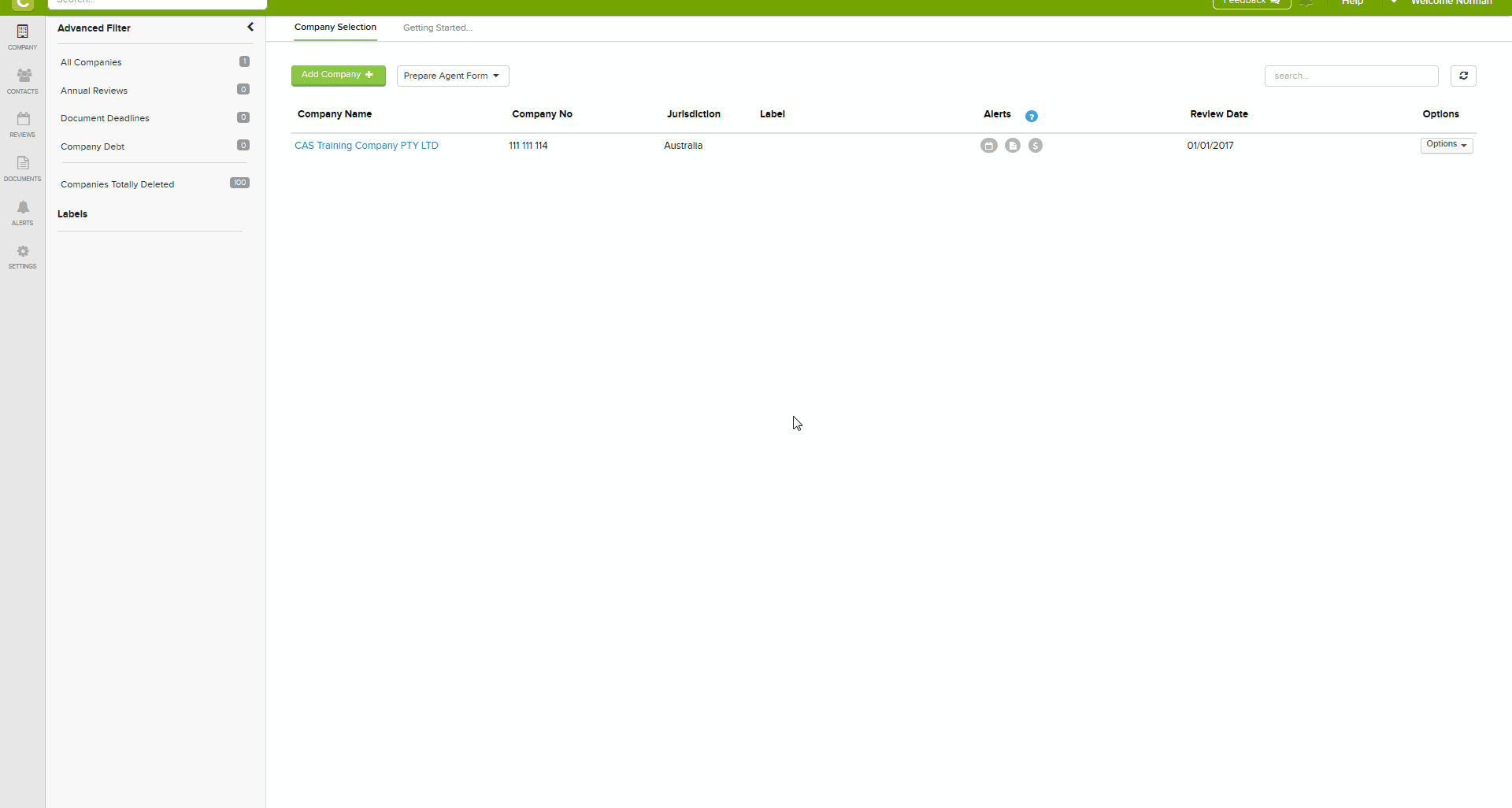The width and height of the screenshot is (1512, 808).
Task: Open the Contacts section in sidebar
Action: [x=22, y=80]
